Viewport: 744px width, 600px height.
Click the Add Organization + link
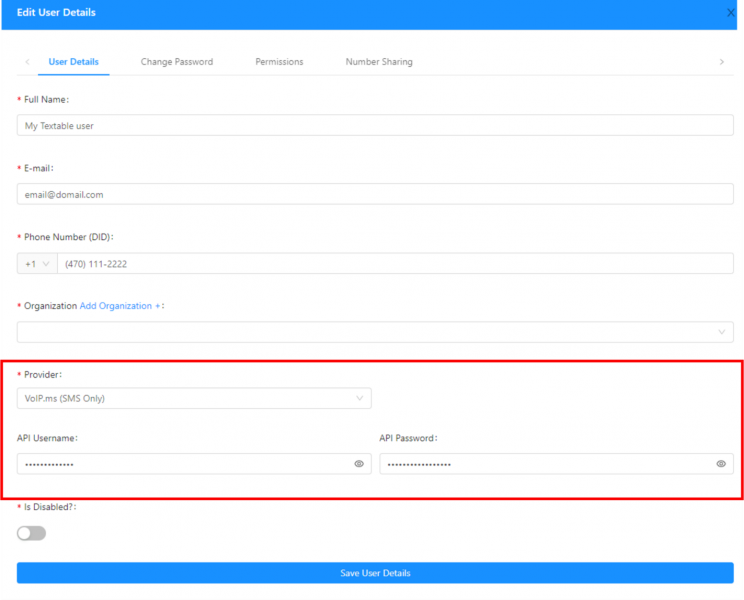[120, 306]
